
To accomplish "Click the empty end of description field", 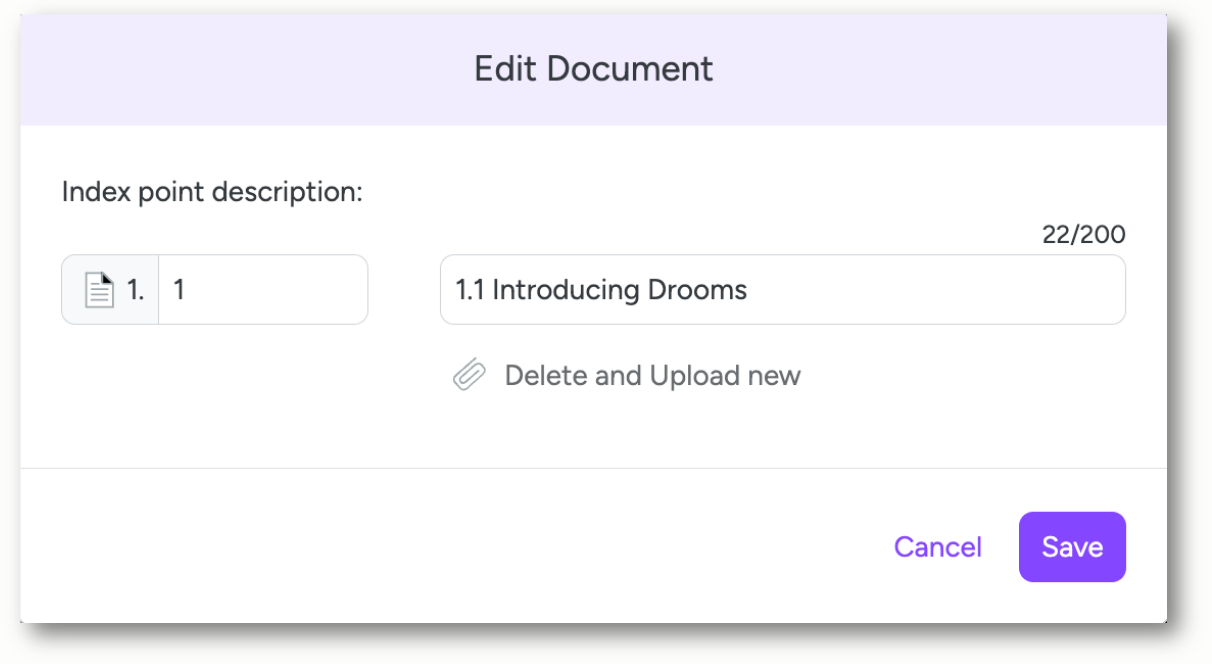I will [935, 290].
